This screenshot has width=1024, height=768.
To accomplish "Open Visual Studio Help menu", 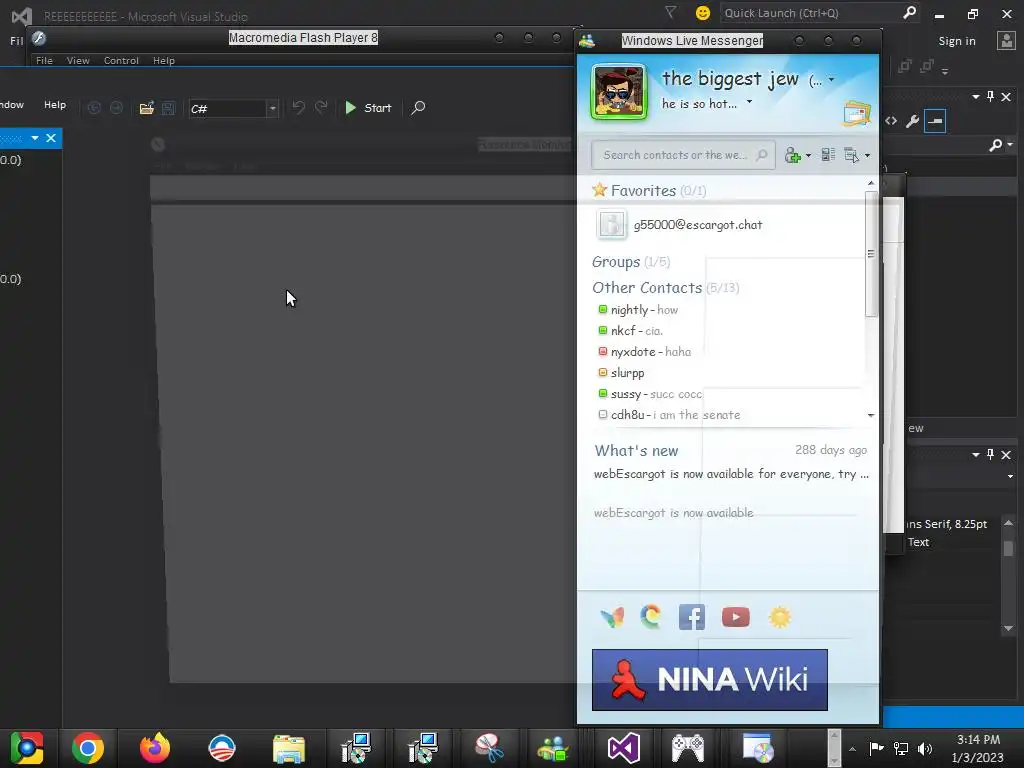I will click(55, 104).
